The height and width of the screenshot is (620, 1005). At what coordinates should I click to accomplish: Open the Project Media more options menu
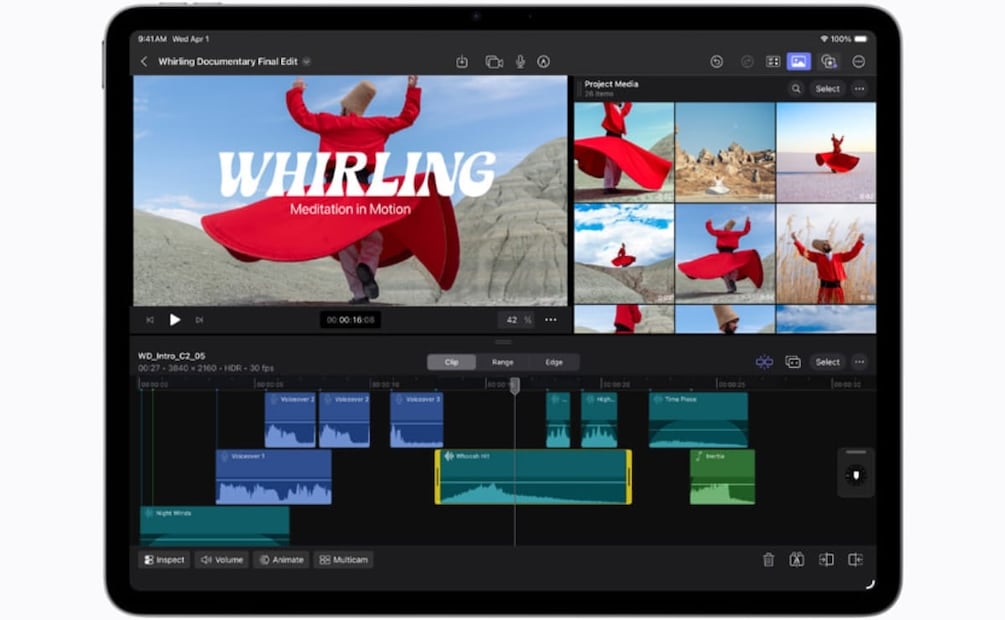859,89
